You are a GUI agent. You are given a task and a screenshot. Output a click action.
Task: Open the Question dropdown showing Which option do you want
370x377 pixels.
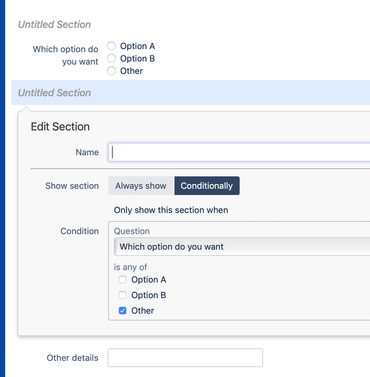242,247
